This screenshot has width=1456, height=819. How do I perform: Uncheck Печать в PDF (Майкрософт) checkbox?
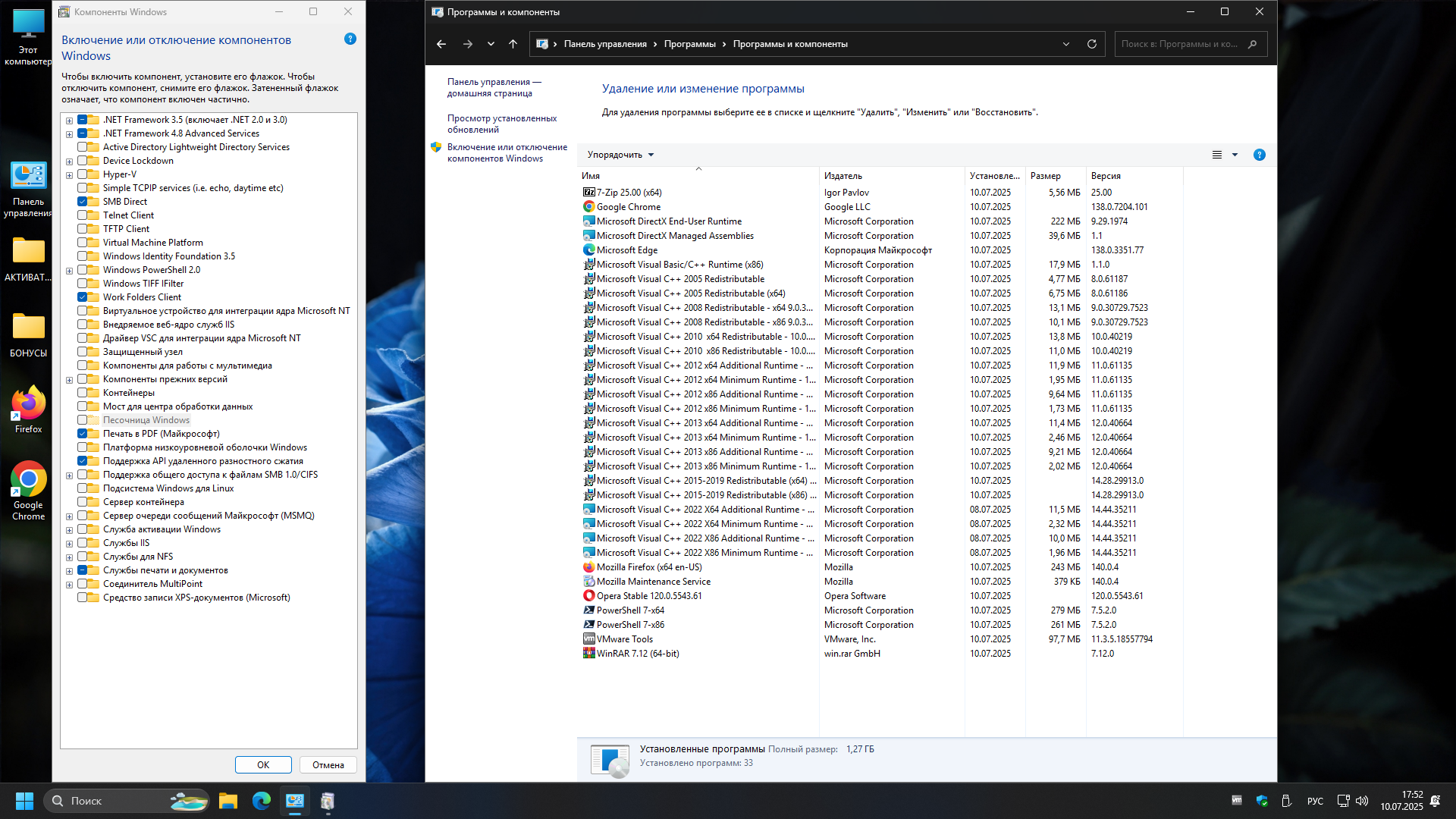coord(83,434)
